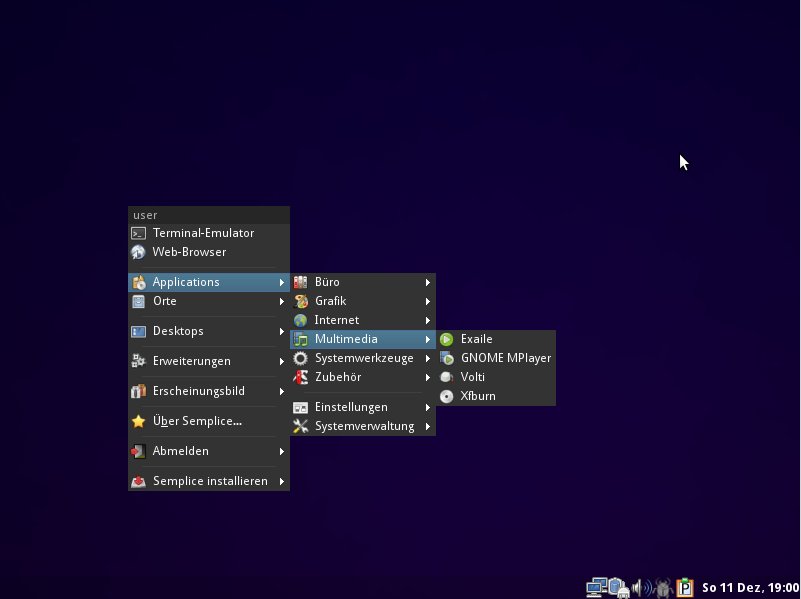Image resolution: width=801 pixels, height=599 pixels.
Task: Launch Xfburn by its label
Action: tap(478, 396)
